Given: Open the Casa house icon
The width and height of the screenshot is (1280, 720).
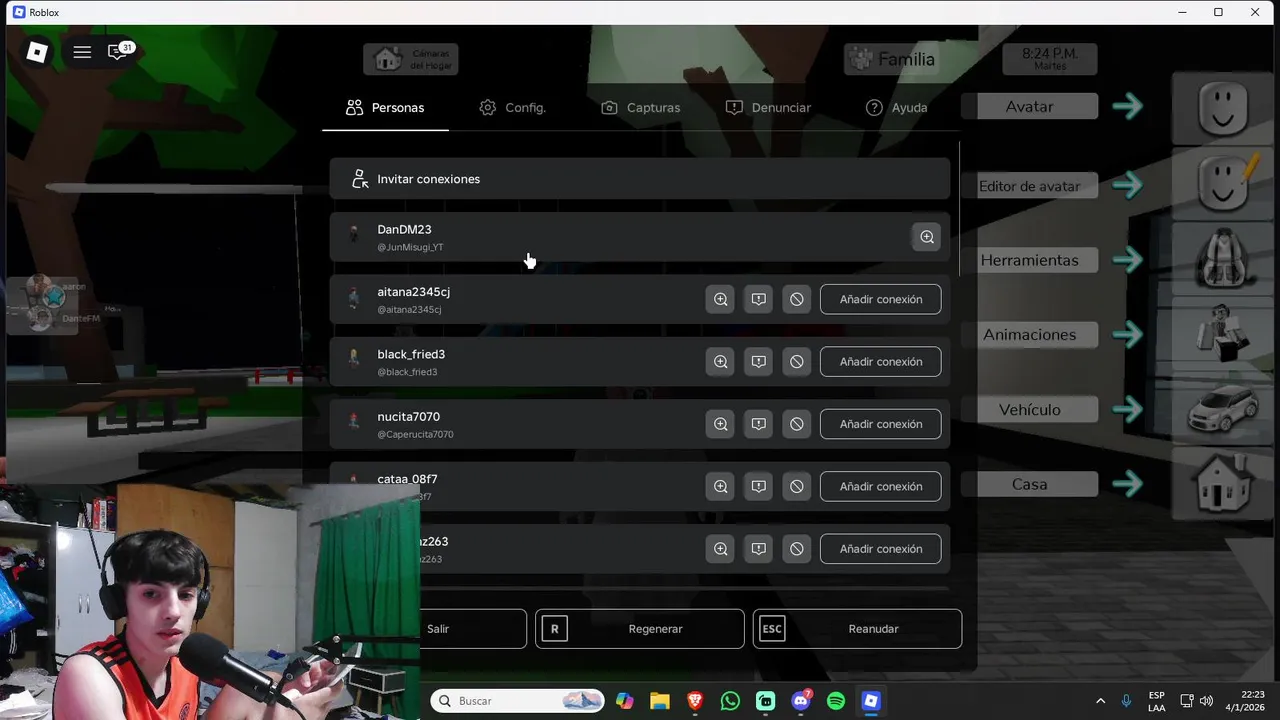Looking at the screenshot, I should click(x=1225, y=483).
